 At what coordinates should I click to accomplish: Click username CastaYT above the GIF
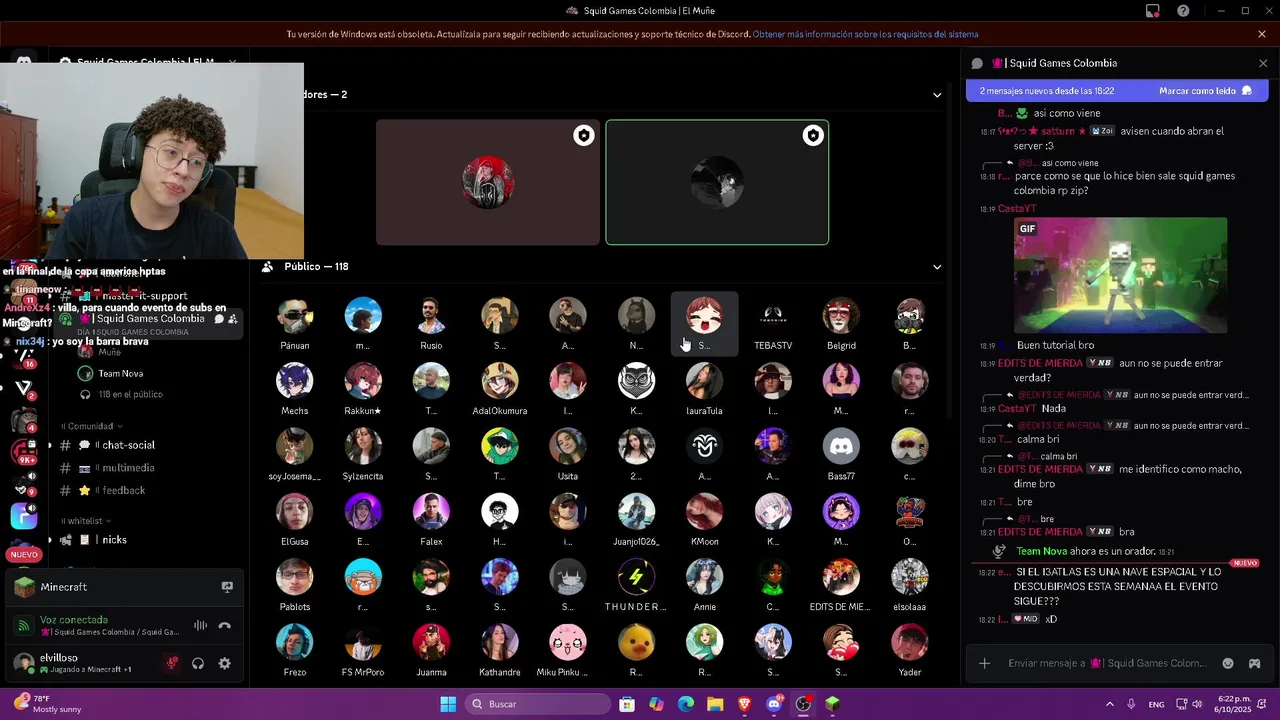coord(1017,208)
